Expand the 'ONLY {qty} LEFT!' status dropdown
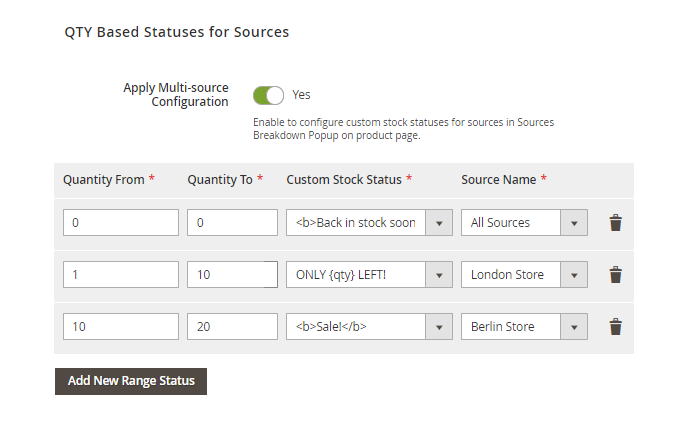Viewport: 684px width, 421px height. (369, 275)
